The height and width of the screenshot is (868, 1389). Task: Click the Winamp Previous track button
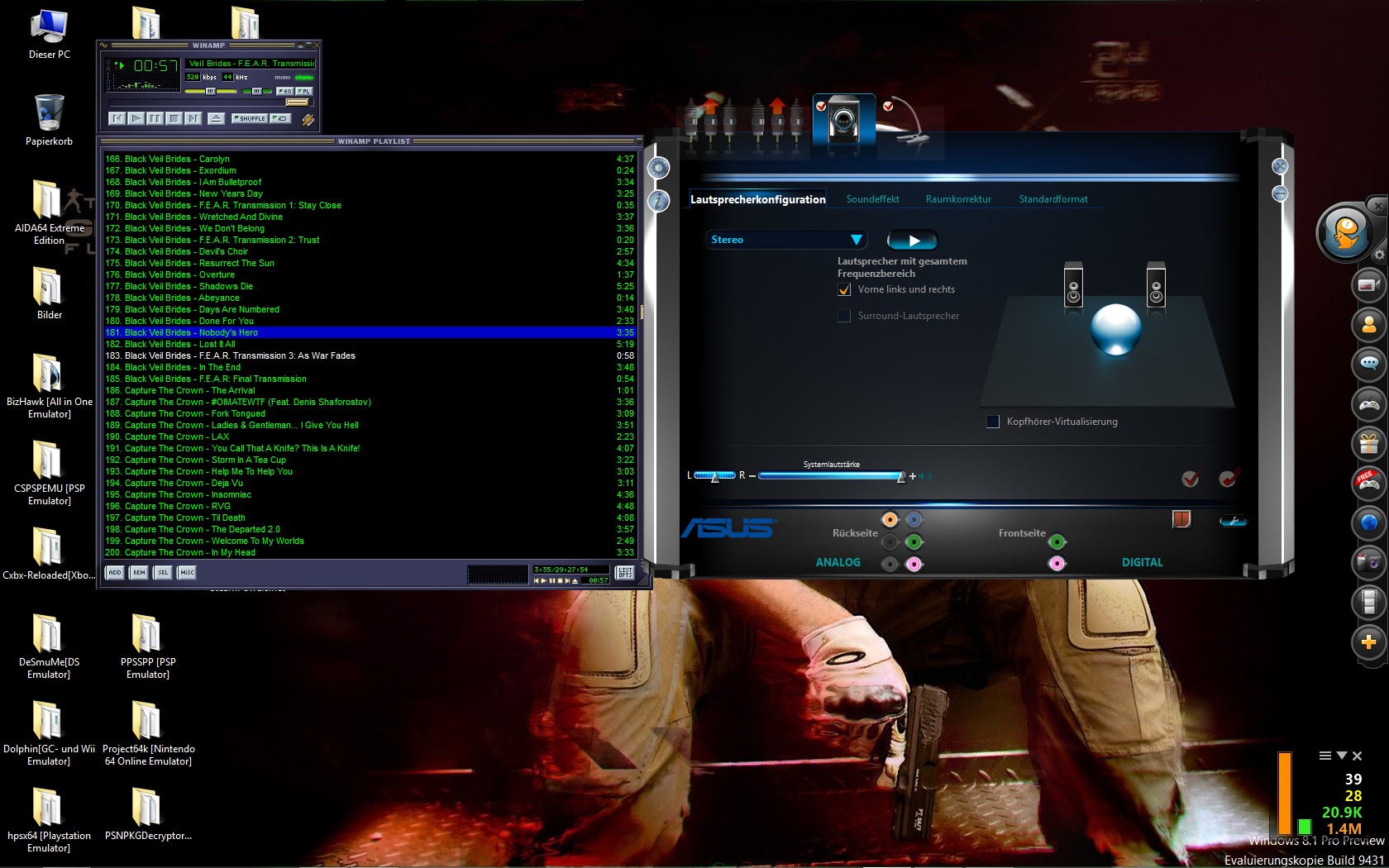[117, 118]
